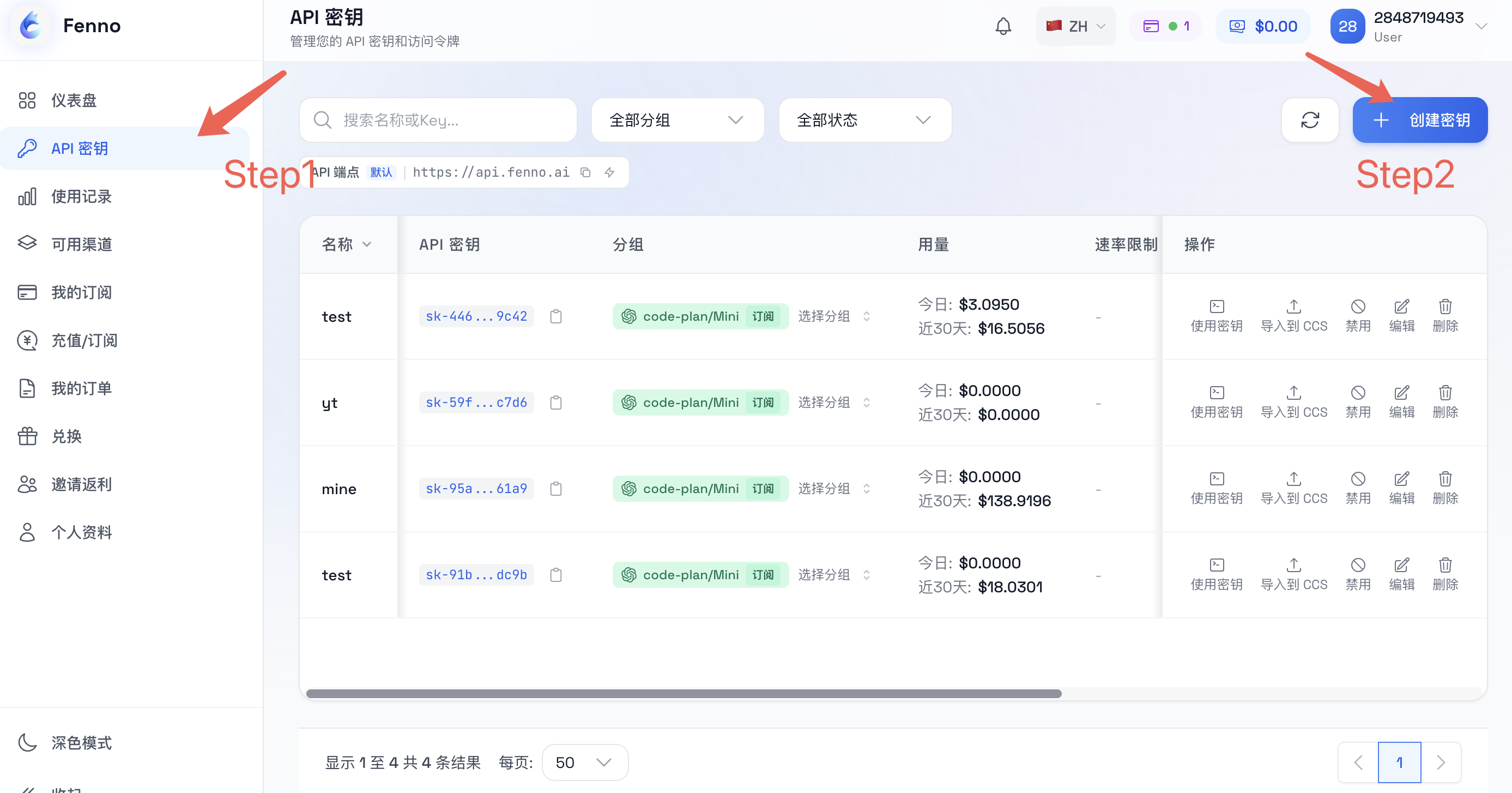Open 选择分组 selector for yt row

coord(833,403)
